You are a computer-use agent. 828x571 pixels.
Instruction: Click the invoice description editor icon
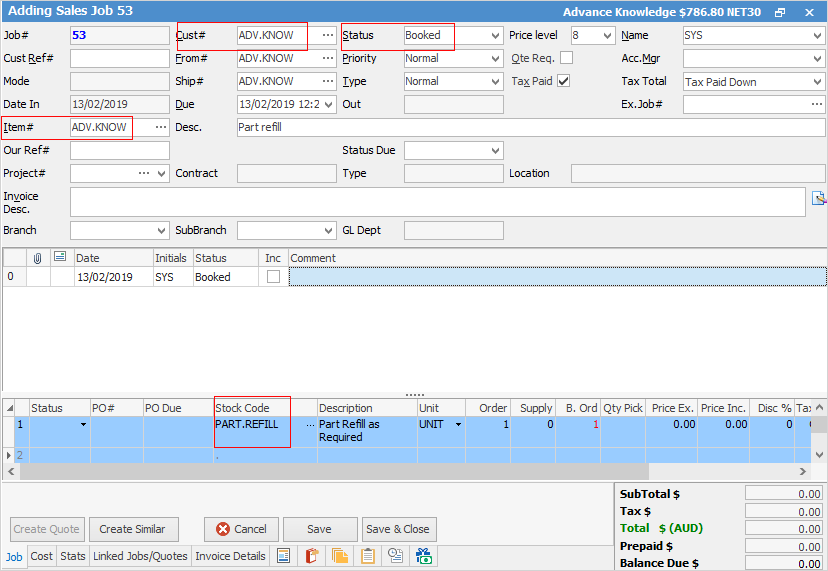(x=819, y=197)
